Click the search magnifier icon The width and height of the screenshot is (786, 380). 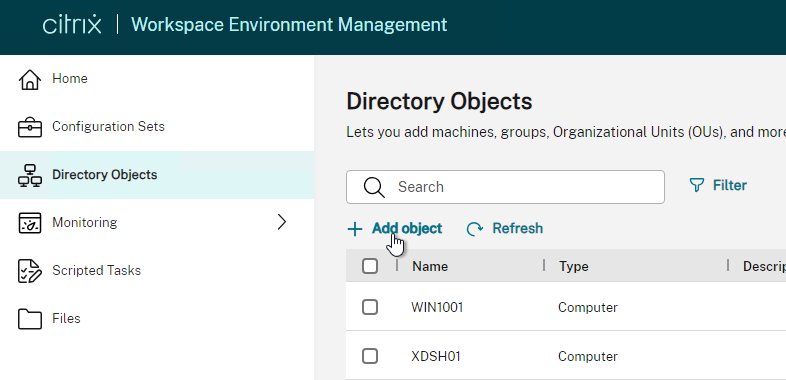coord(374,187)
